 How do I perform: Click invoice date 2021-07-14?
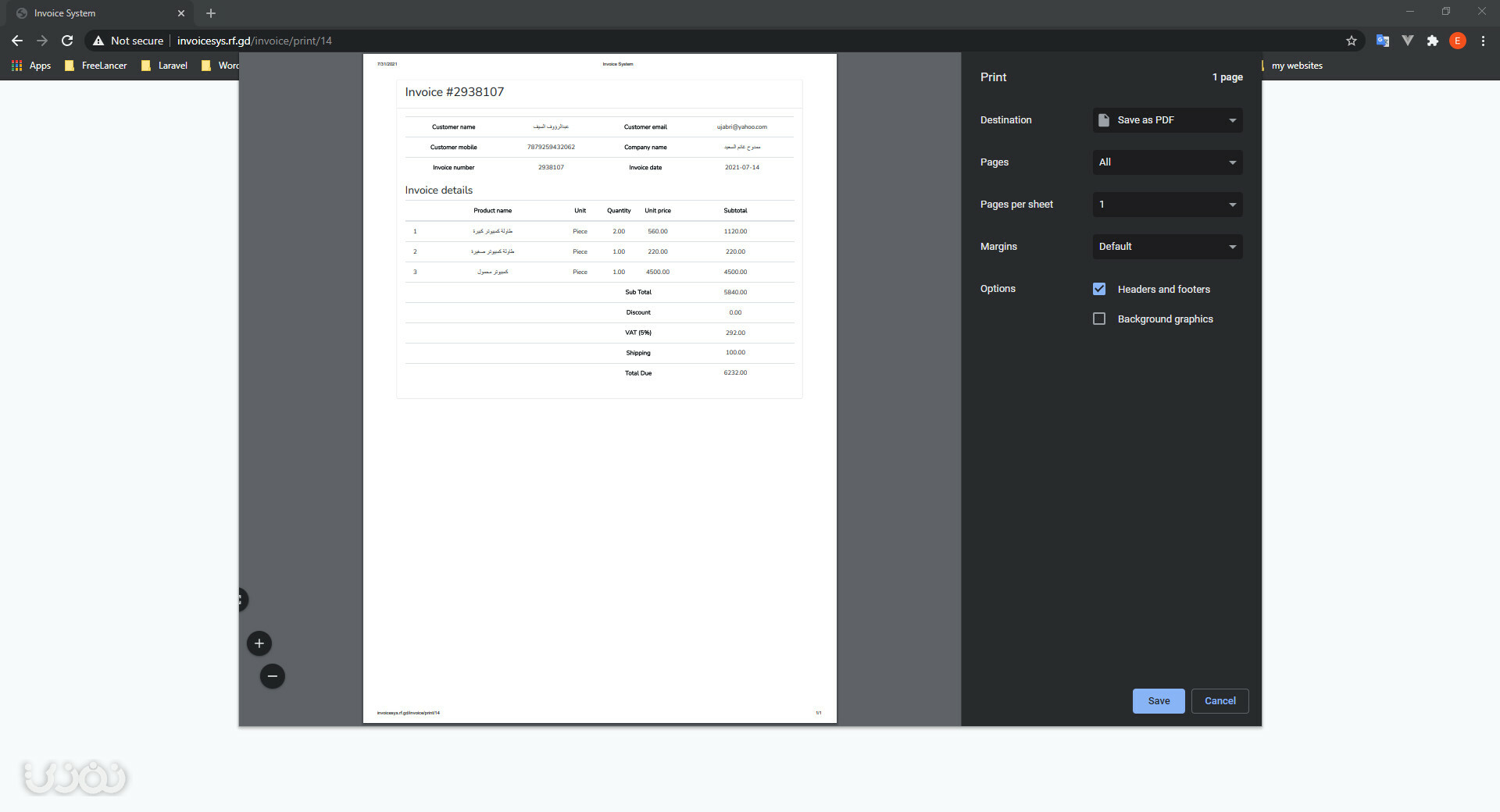742,167
